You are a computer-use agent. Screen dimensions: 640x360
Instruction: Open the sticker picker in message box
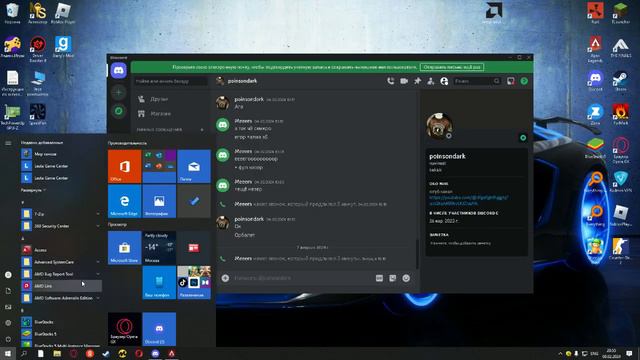pyautogui.click(x=392, y=278)
